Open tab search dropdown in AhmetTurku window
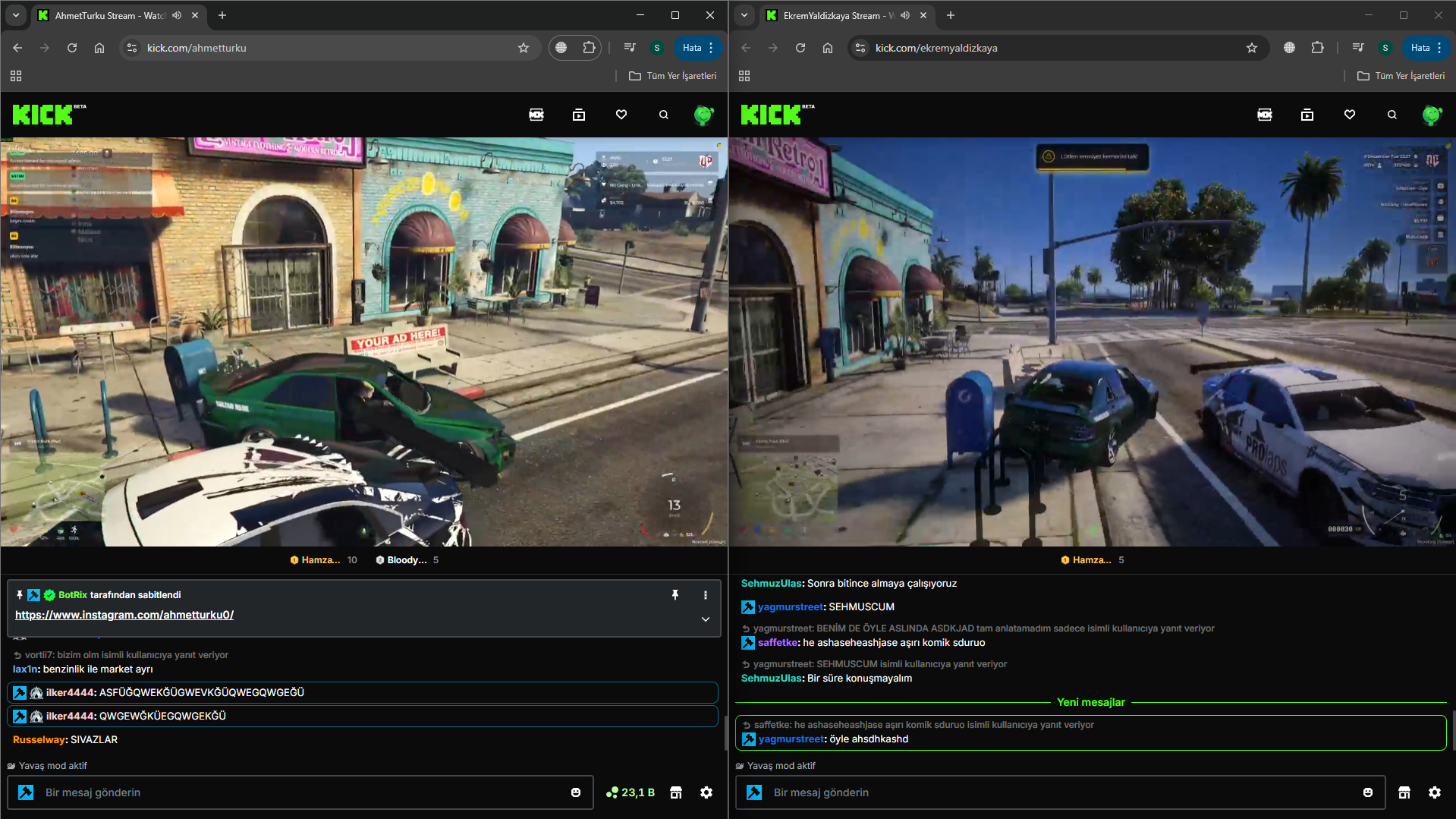The width and height of the screenshot is (1456, 819). [16, 15]
